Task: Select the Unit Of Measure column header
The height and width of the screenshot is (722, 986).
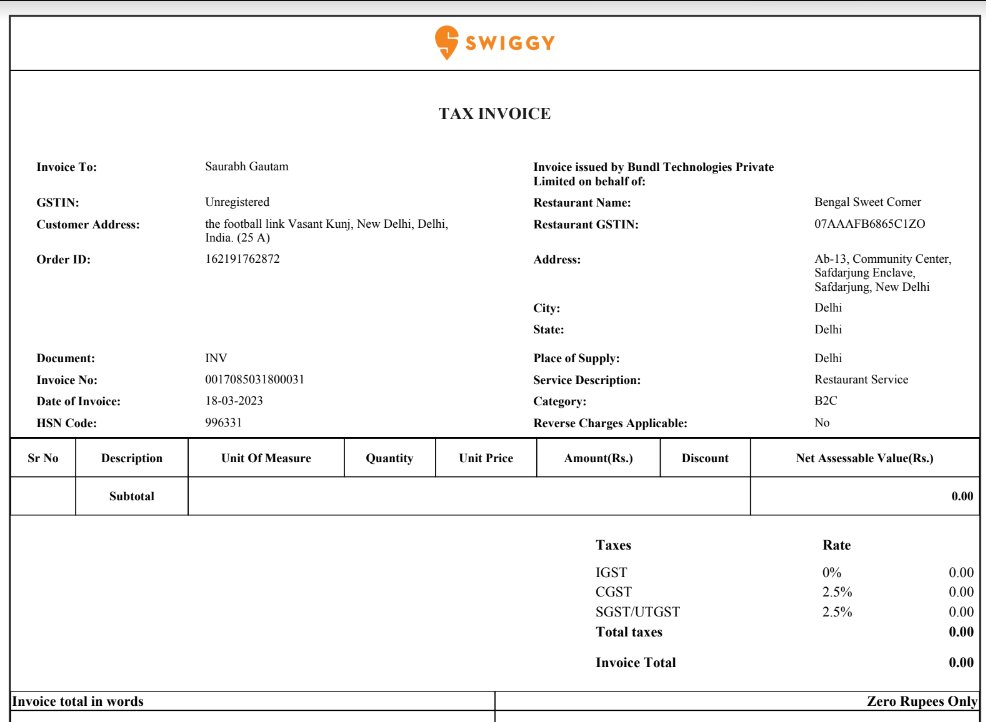Action: pos(266,458)
